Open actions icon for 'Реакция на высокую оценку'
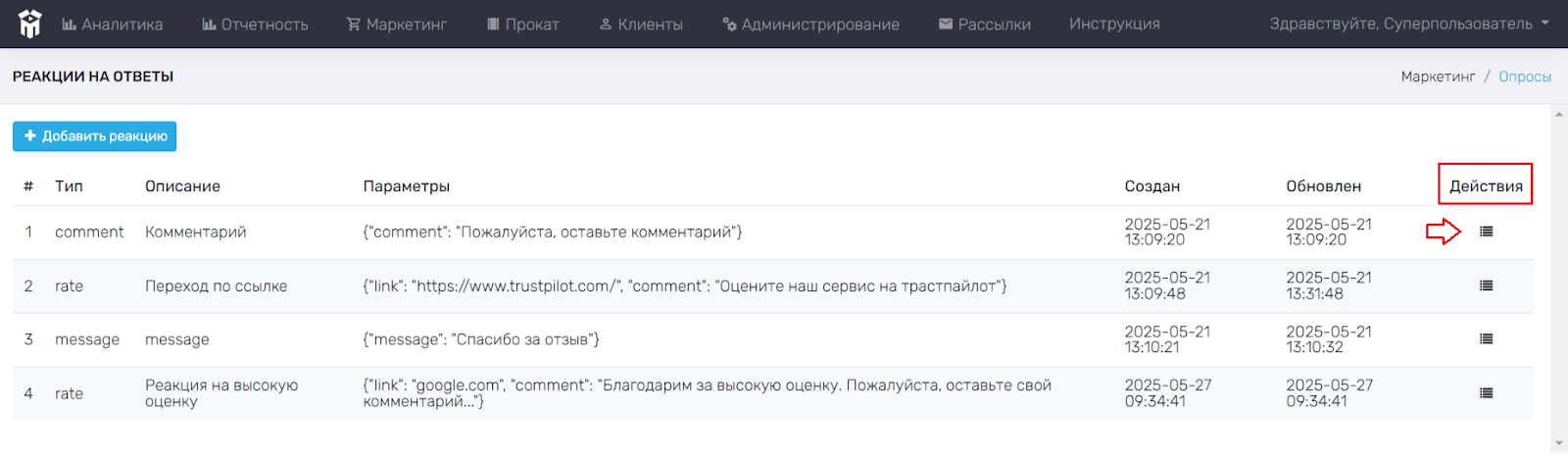Viewport: 1568px width, 463px height. tap(1487, 392)
